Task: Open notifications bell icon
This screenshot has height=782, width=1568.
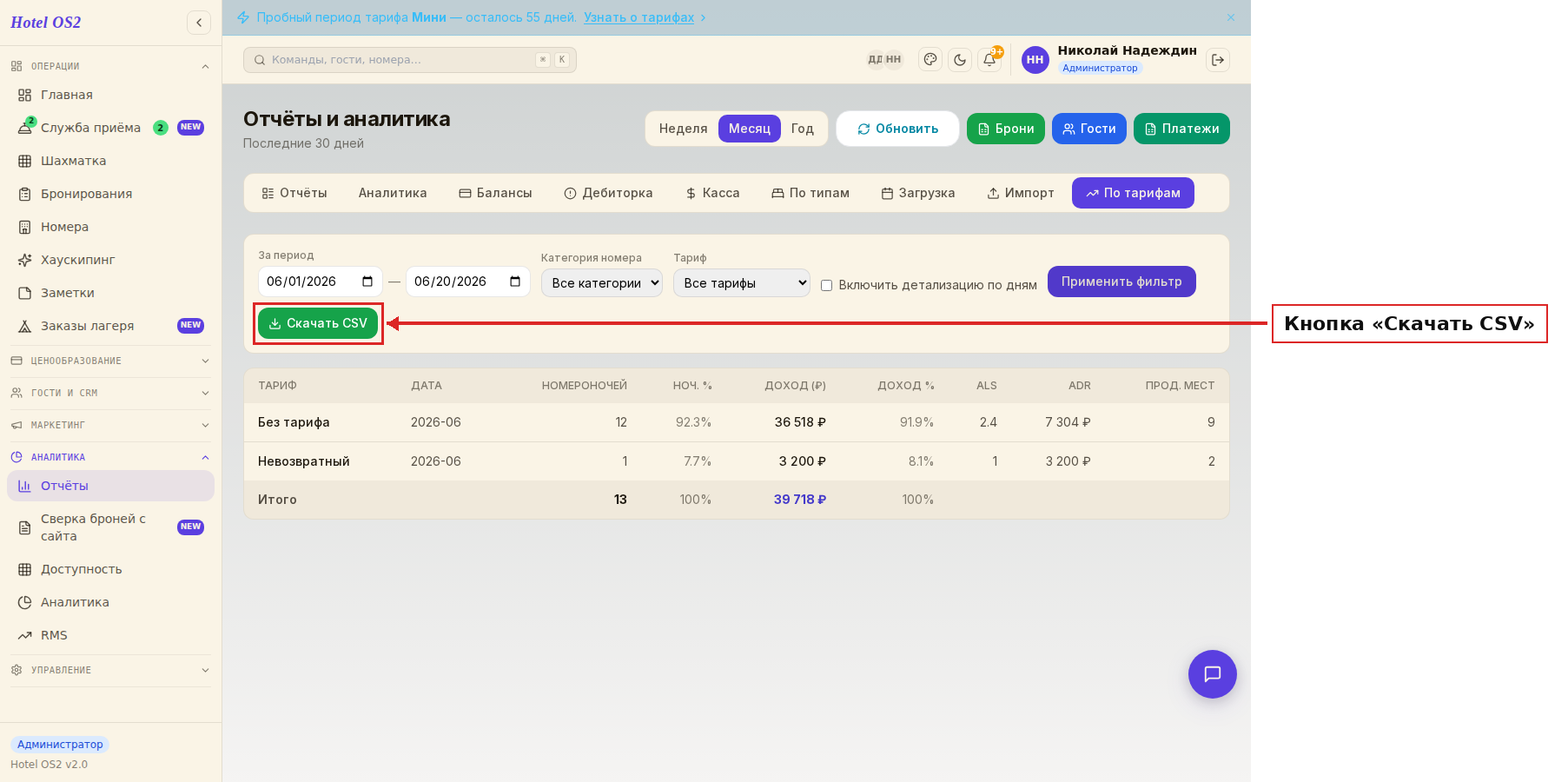Action: tap(989, 60)
